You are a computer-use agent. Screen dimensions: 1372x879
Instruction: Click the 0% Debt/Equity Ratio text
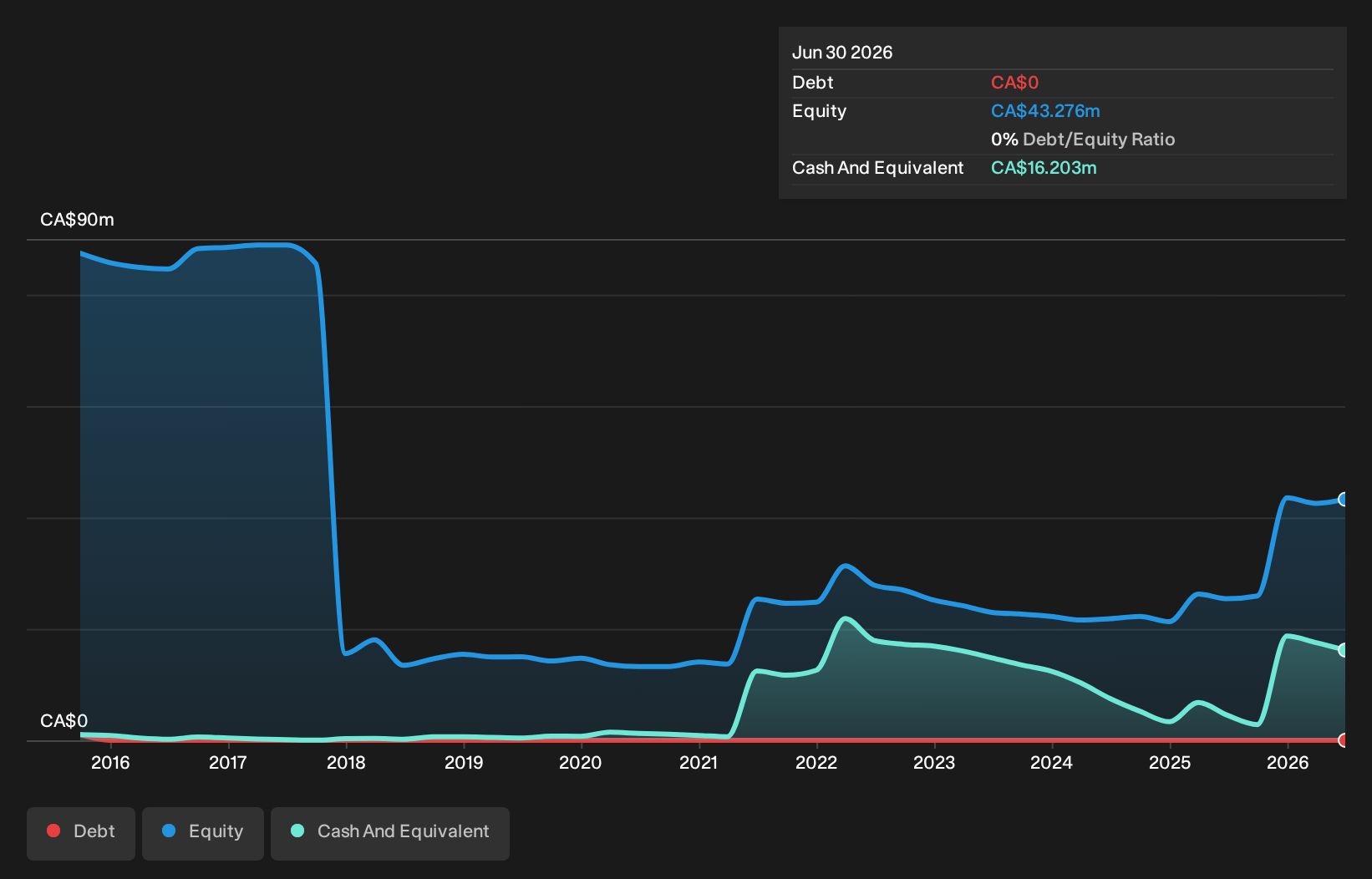[x=1083, y=140]
